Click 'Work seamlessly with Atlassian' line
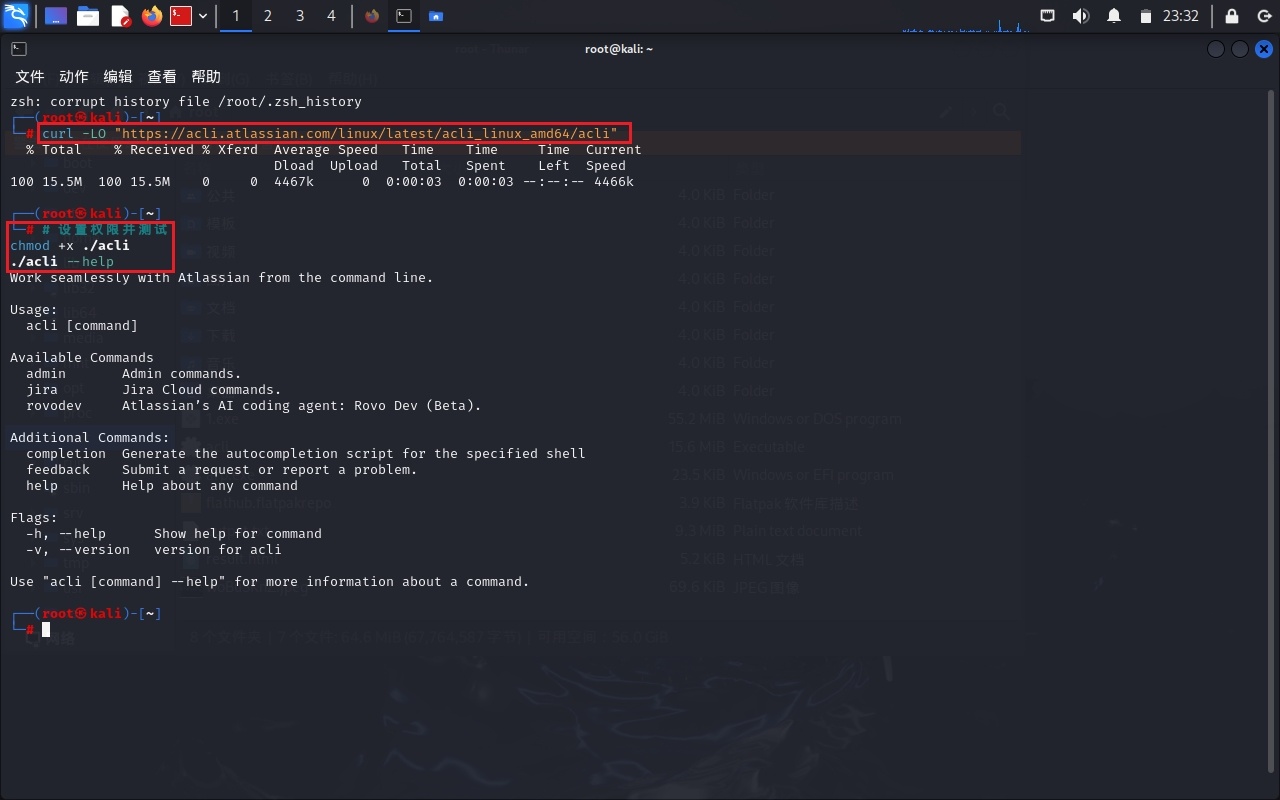Viewport: 1280px width, 800px height. coord(222,278)
